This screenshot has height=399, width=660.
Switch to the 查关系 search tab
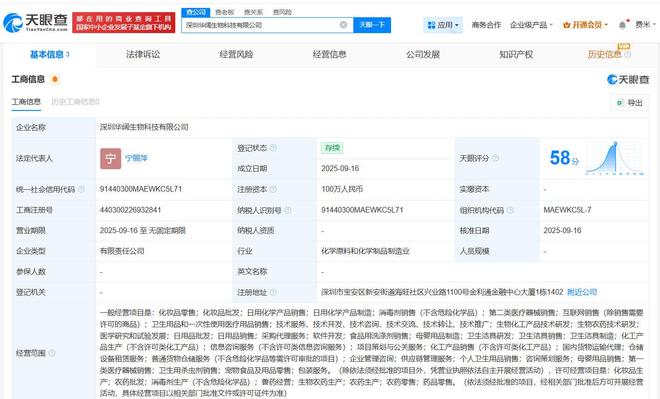(253, 12)
